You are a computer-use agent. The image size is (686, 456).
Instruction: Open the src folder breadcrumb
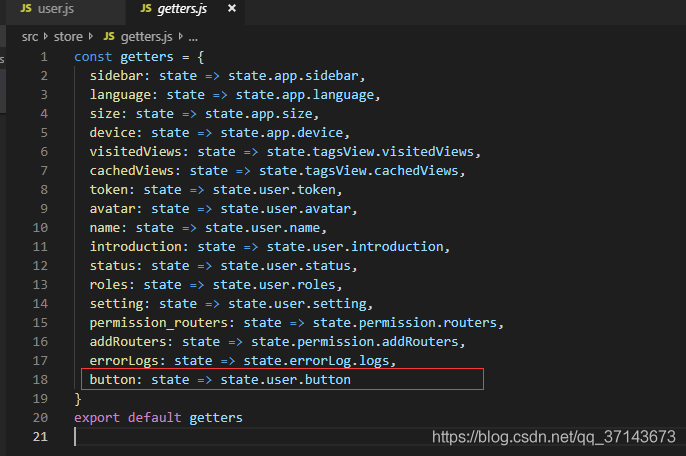pyautogui.click(x=32, y=37)
